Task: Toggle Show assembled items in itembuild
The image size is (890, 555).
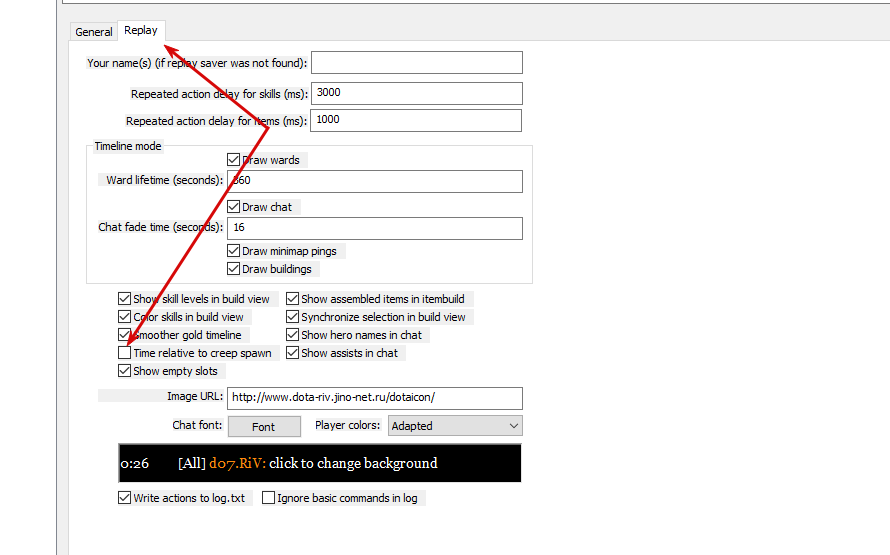Action: coord(292,298)
